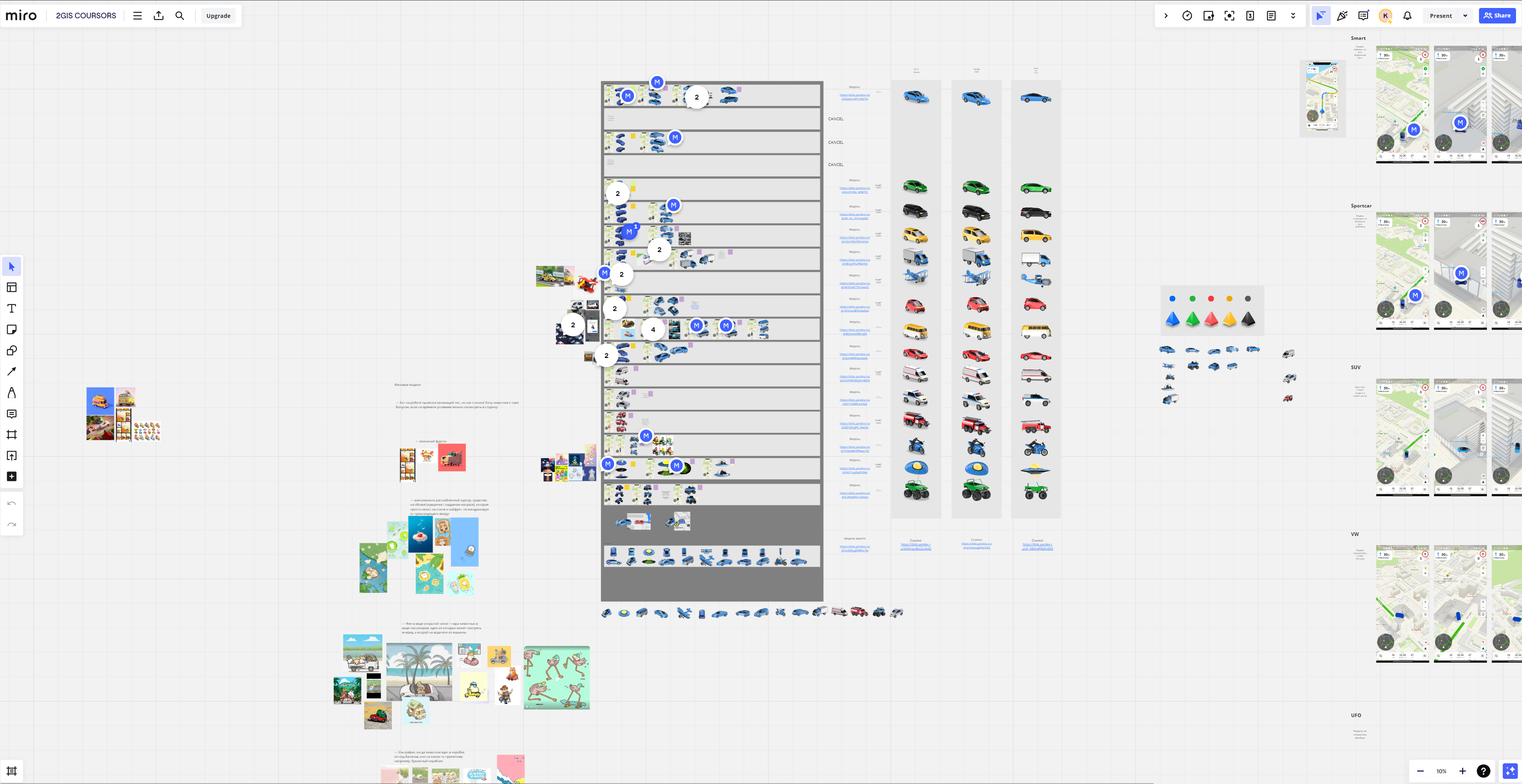The height and width of the screenshot is (784, 1522).
Task: Open the notifications bell
Action: (x=1407, y=16)
